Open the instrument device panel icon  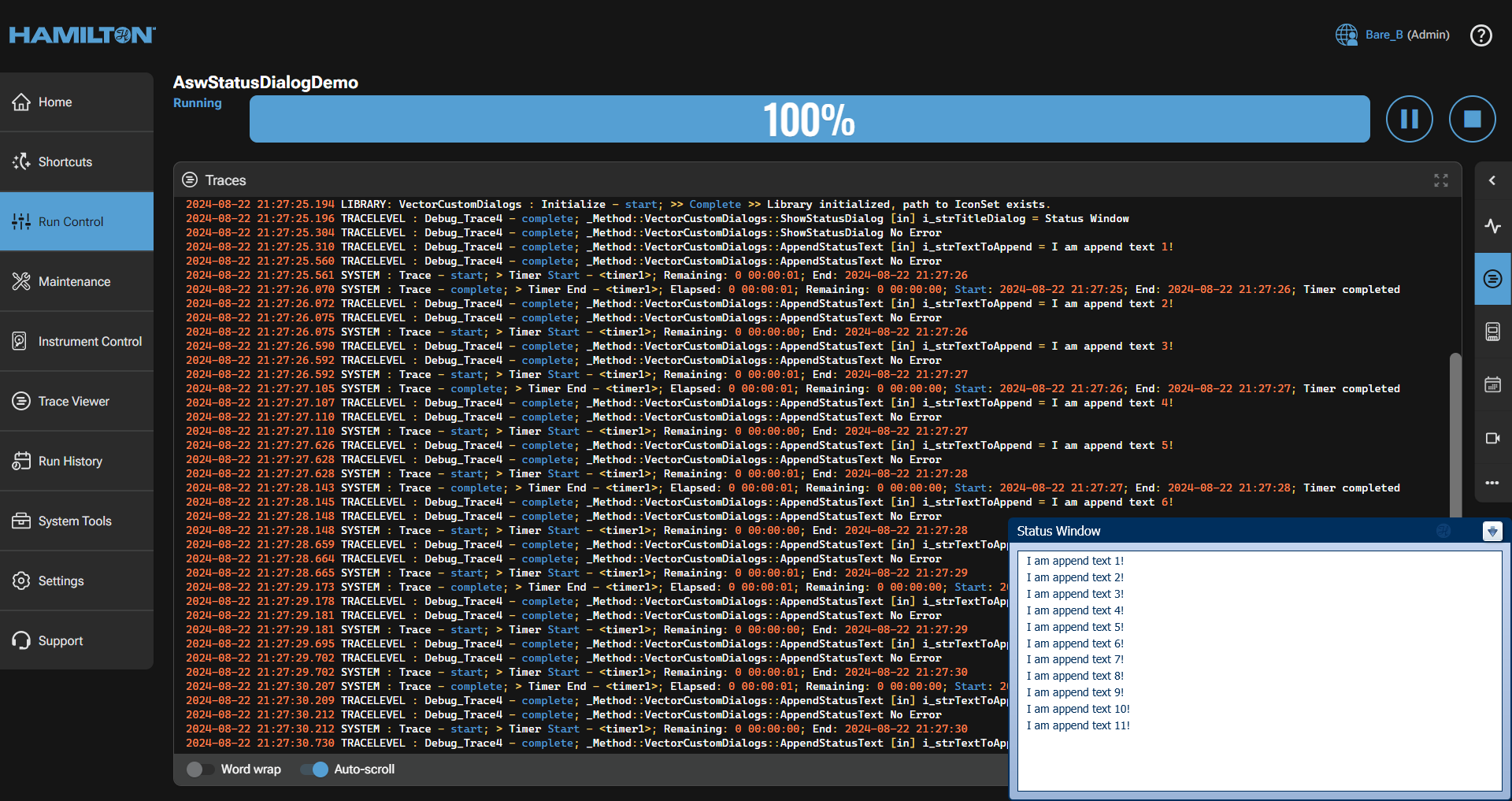coord(1493,332)
